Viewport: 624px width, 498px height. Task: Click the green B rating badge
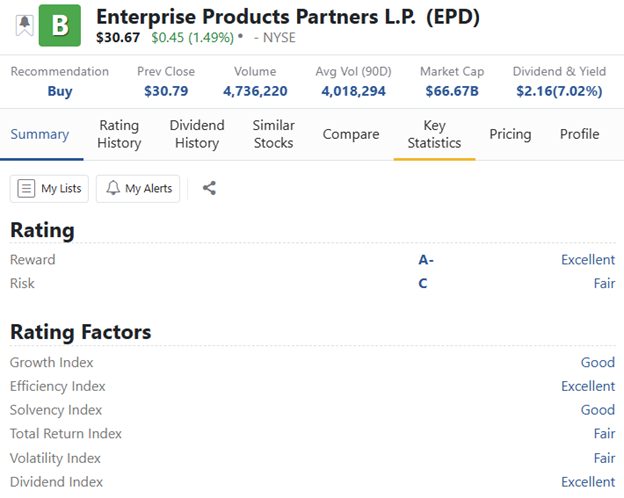click(59, 26)
